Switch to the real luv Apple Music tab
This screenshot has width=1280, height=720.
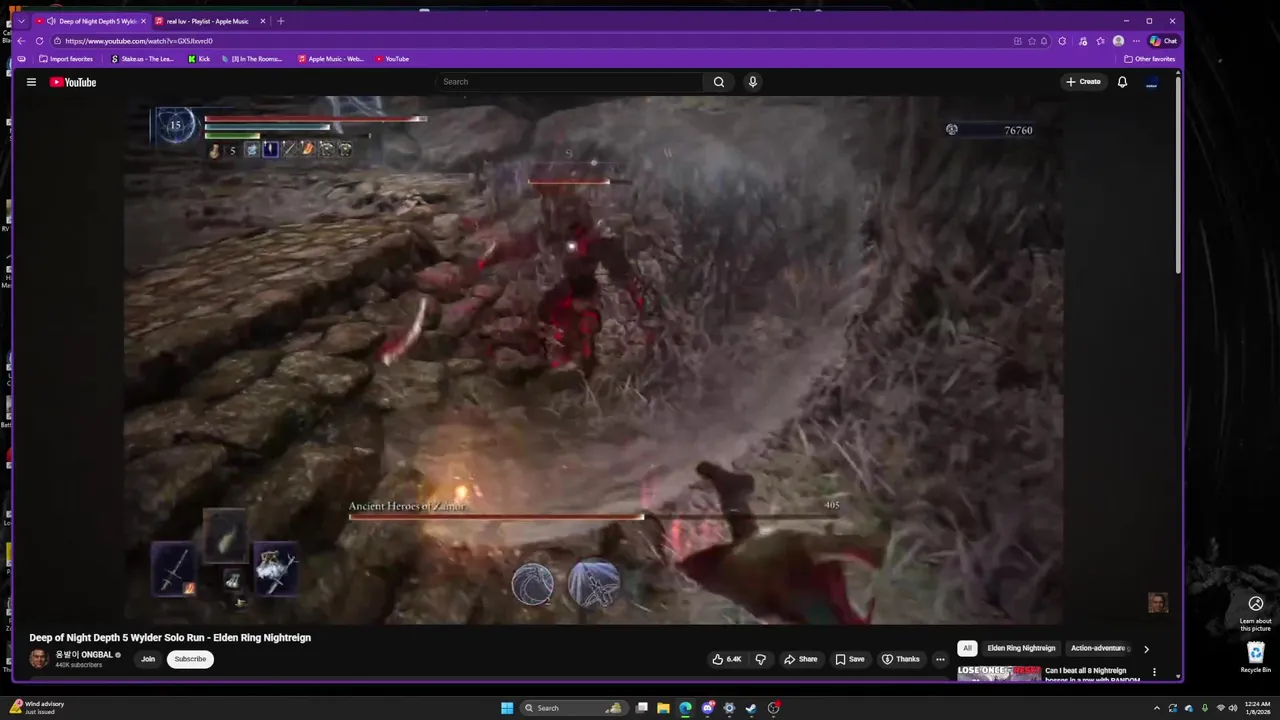click(x=209, y=21)
